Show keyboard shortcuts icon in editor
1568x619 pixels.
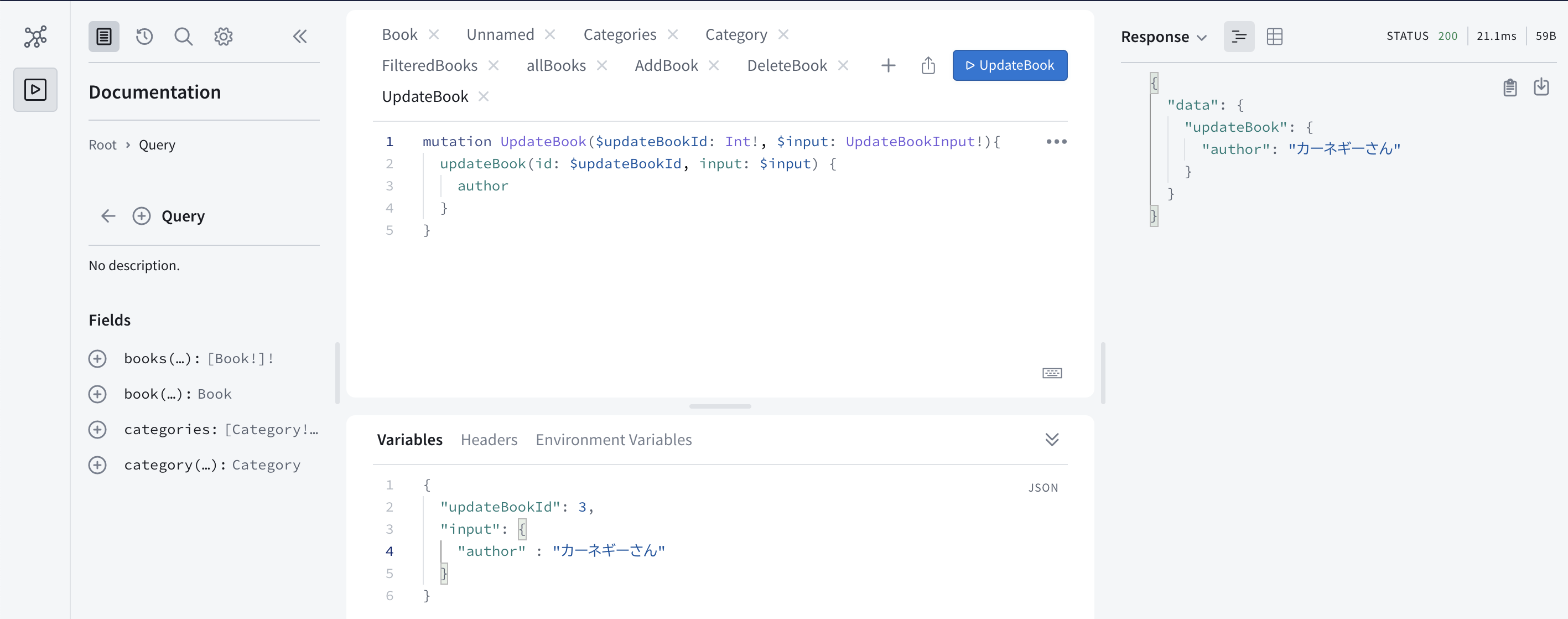[x=1052, y=373]
